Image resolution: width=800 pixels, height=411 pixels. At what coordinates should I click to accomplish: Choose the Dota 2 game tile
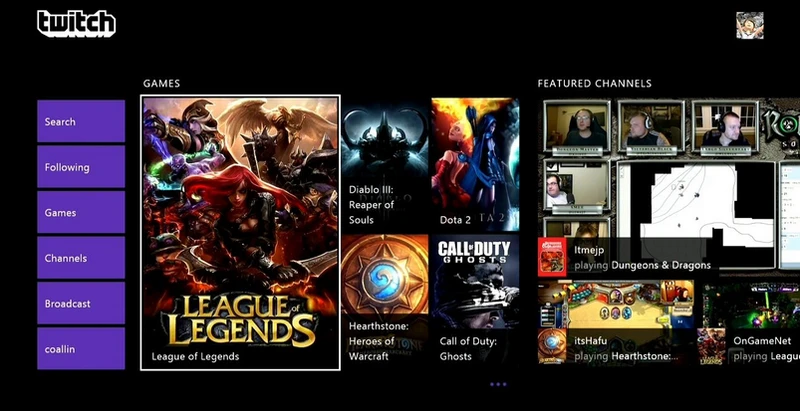(x=475, y=164)
